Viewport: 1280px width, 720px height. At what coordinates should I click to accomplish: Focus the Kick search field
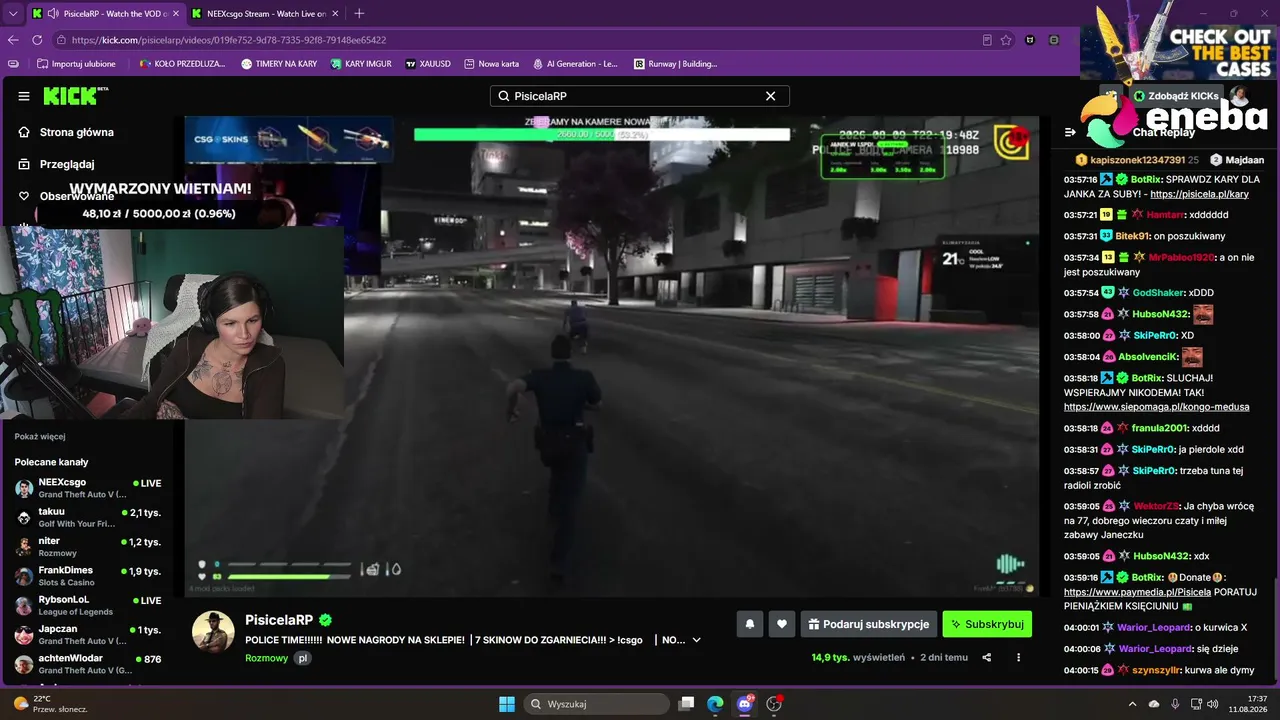coord(640,96)
